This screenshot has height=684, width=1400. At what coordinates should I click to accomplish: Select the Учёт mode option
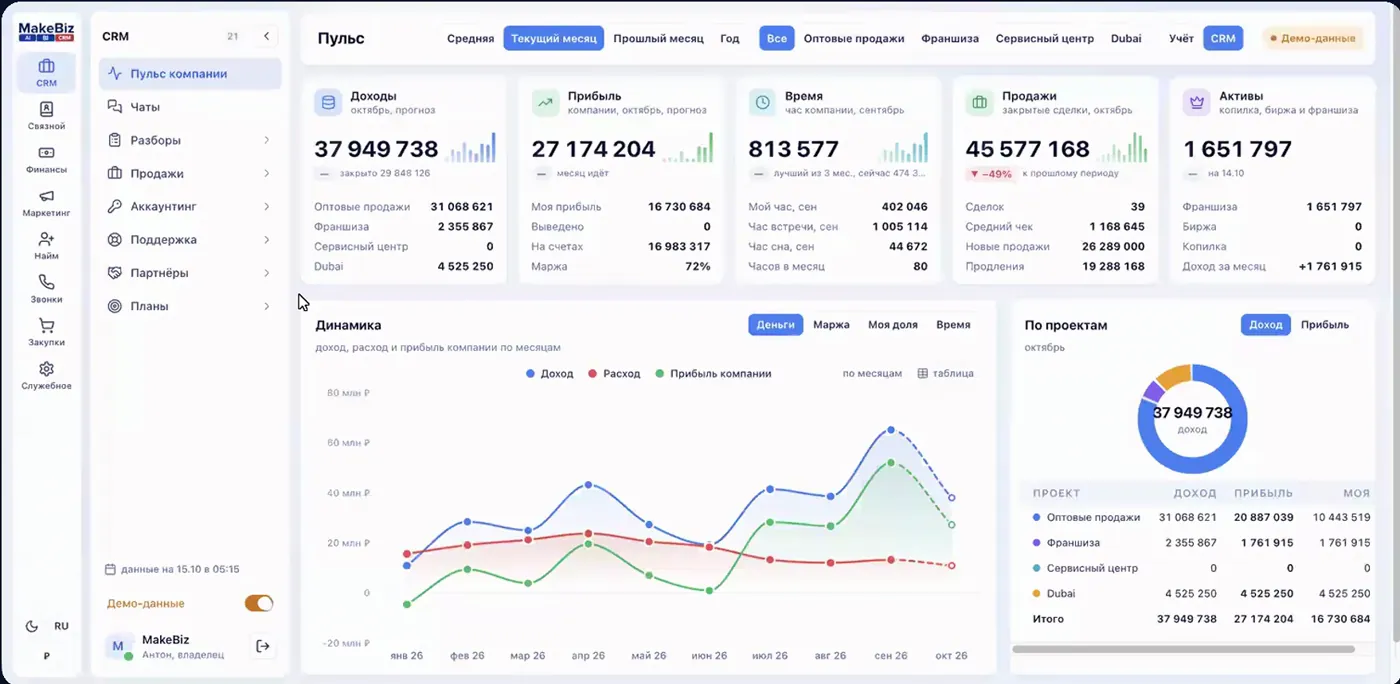1181,38
